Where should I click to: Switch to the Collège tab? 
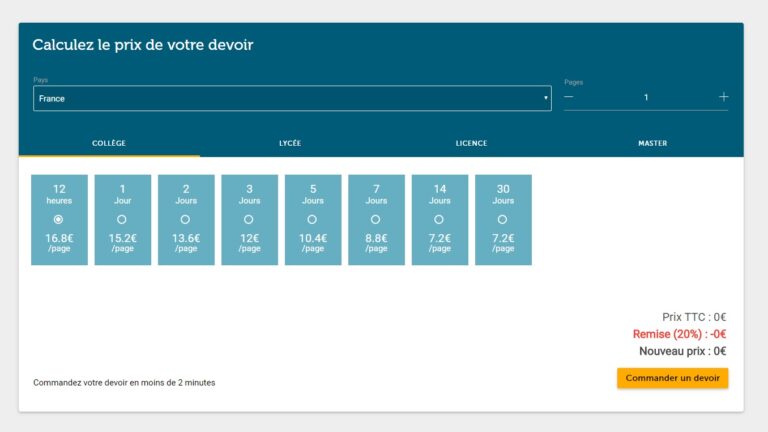(x=109, y=143)
